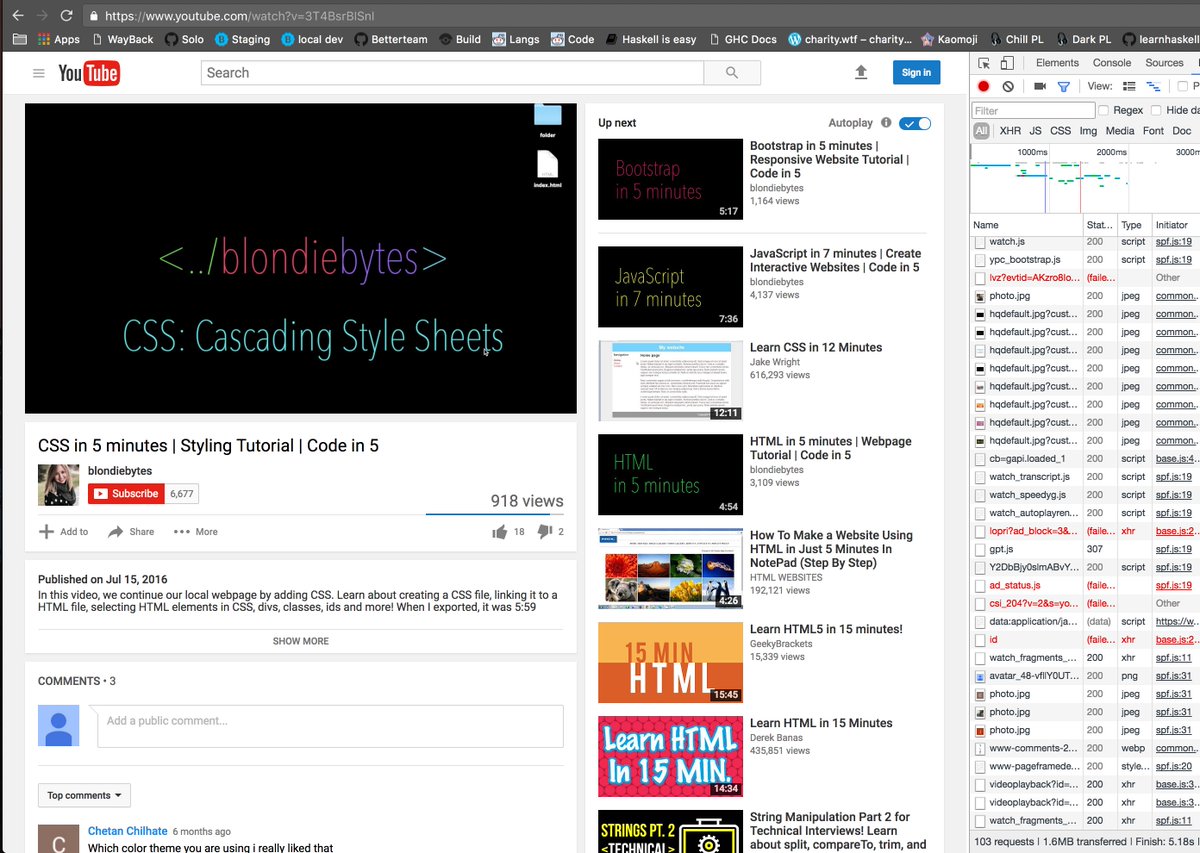Open Bootstrap in 5 minutes video title
1200x853 pixels.
point(829,159)
